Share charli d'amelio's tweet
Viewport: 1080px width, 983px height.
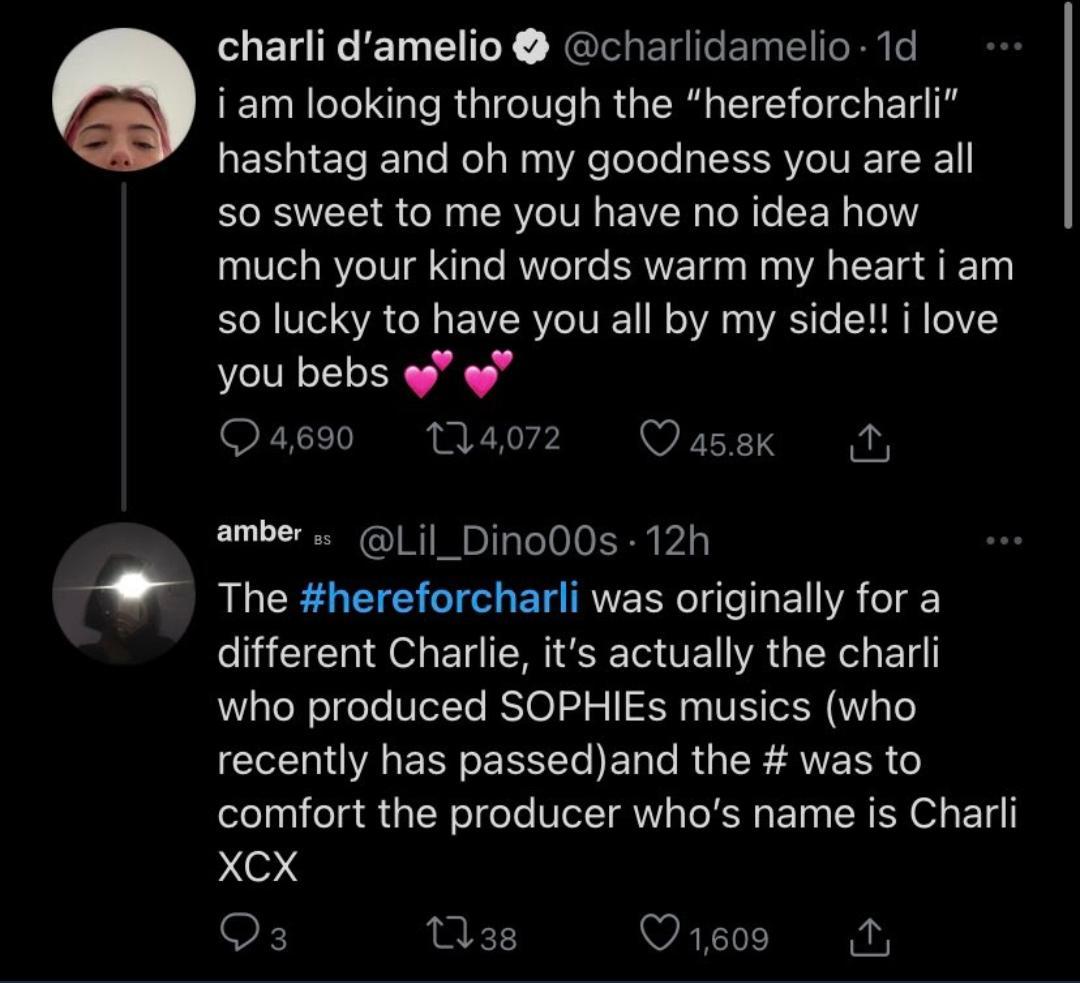pyautogui.click(x=868, y=440)
